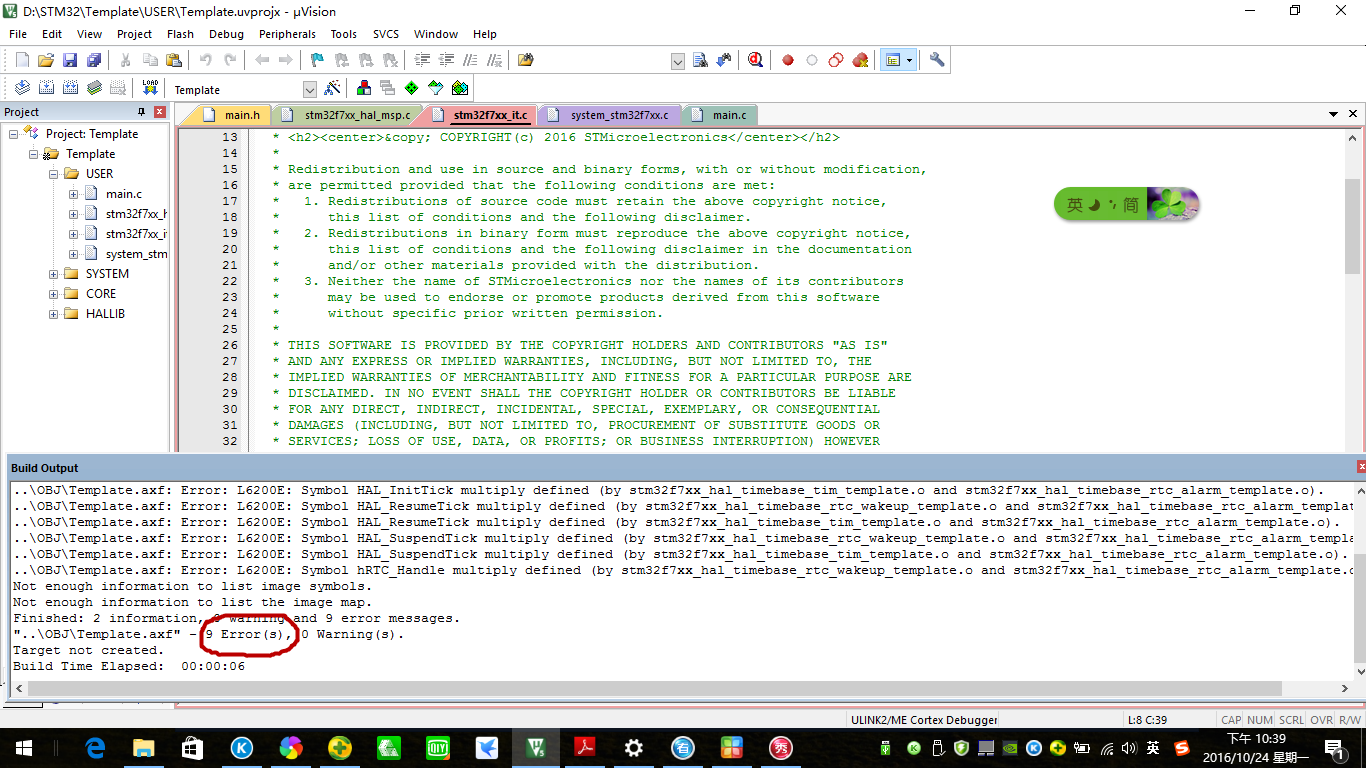The height and width of the screenshot is (768, 1366).
Task: Expand the SYSTEM folder
Action: coord(54,273)
